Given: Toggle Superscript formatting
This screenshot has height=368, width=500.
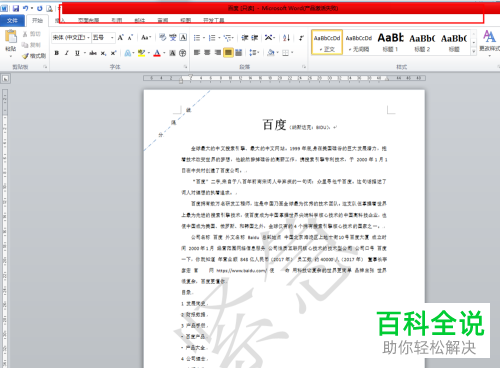Looking at the screenshot, I should (114, 53).
